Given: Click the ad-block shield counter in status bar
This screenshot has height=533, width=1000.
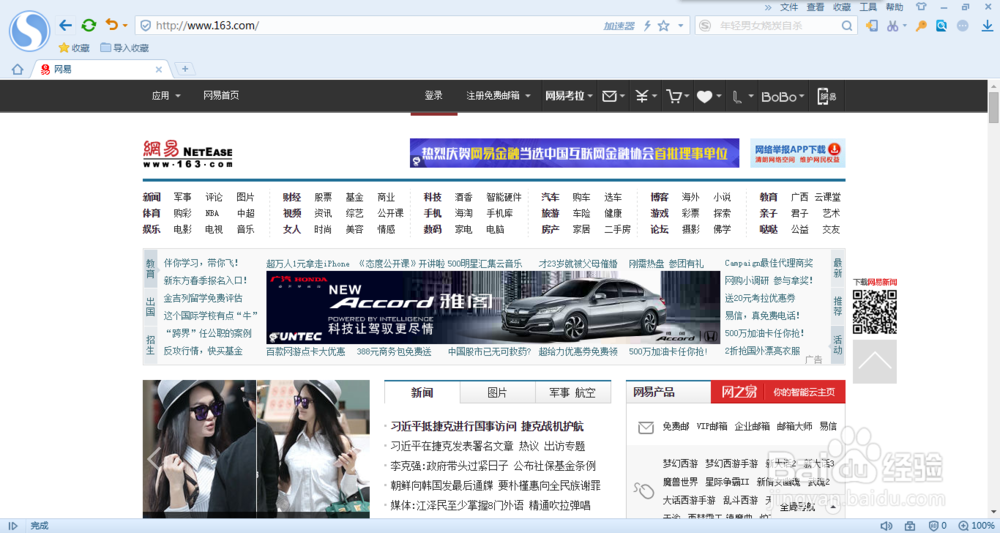Looking at the screenshot, I should (x=938, y=526).
